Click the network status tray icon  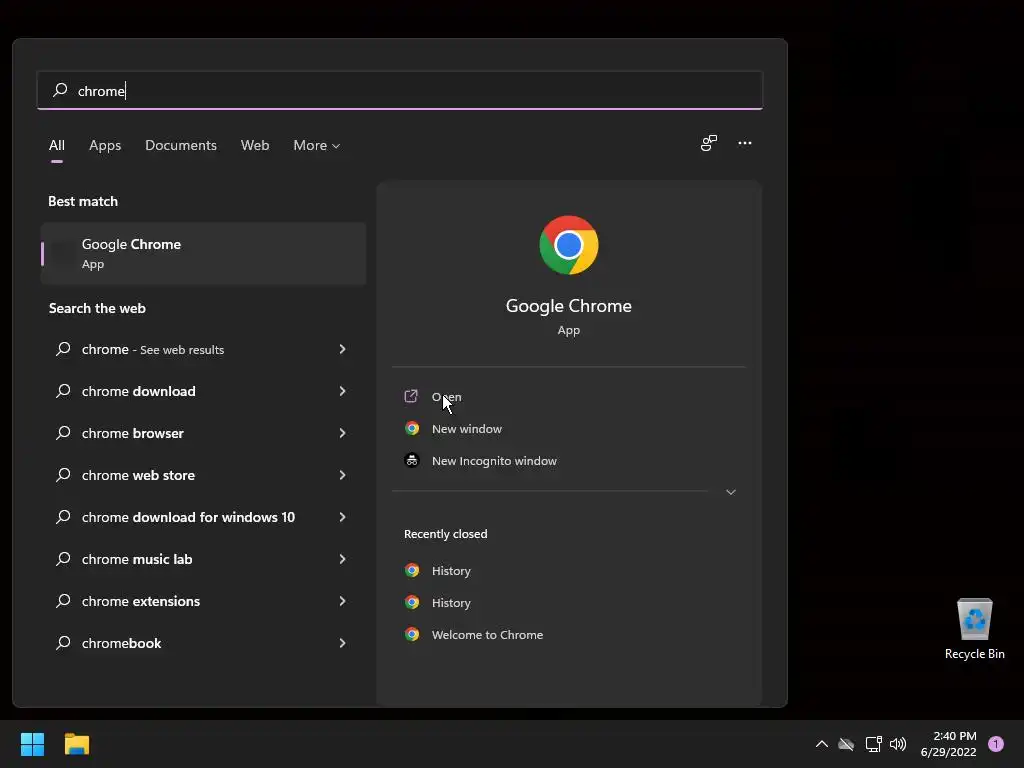pyautogui.click(x=873, y=744)
